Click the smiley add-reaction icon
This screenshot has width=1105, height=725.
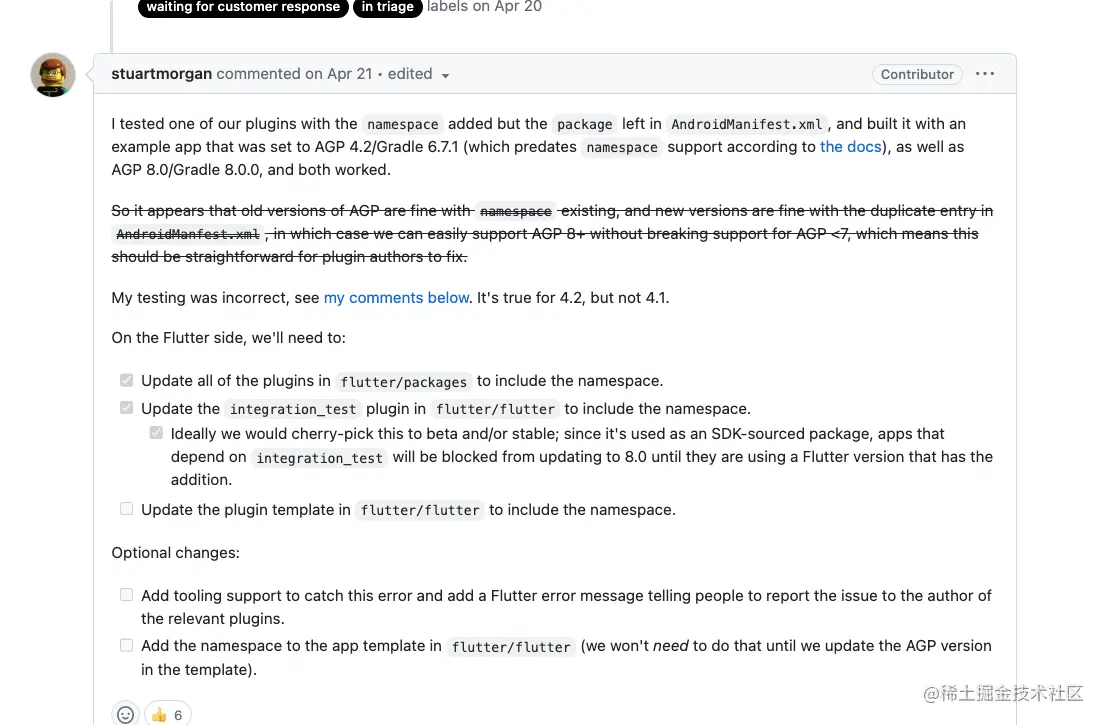point(125,714)
